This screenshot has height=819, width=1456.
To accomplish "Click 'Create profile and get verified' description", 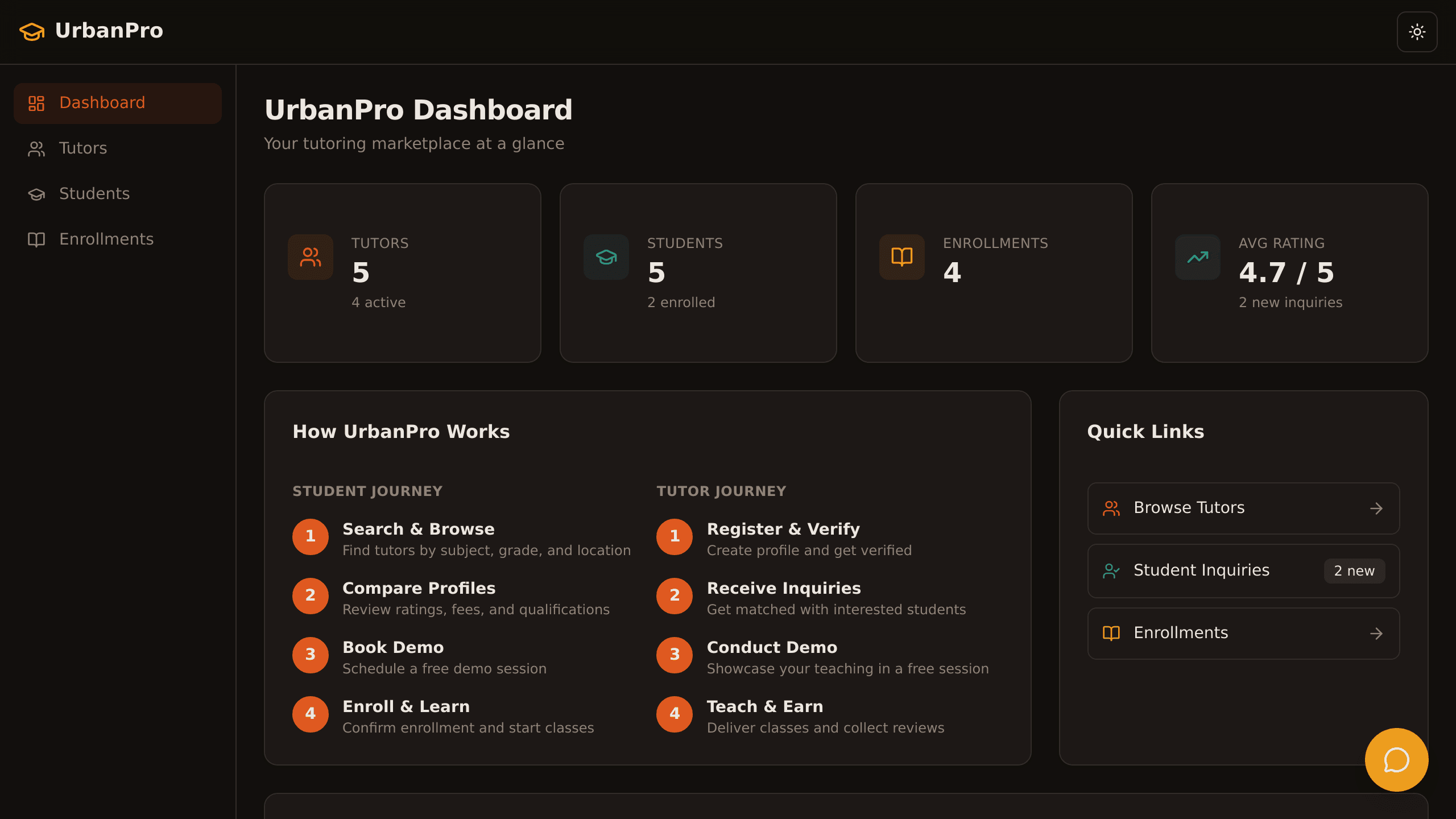I will click(809, 551).
